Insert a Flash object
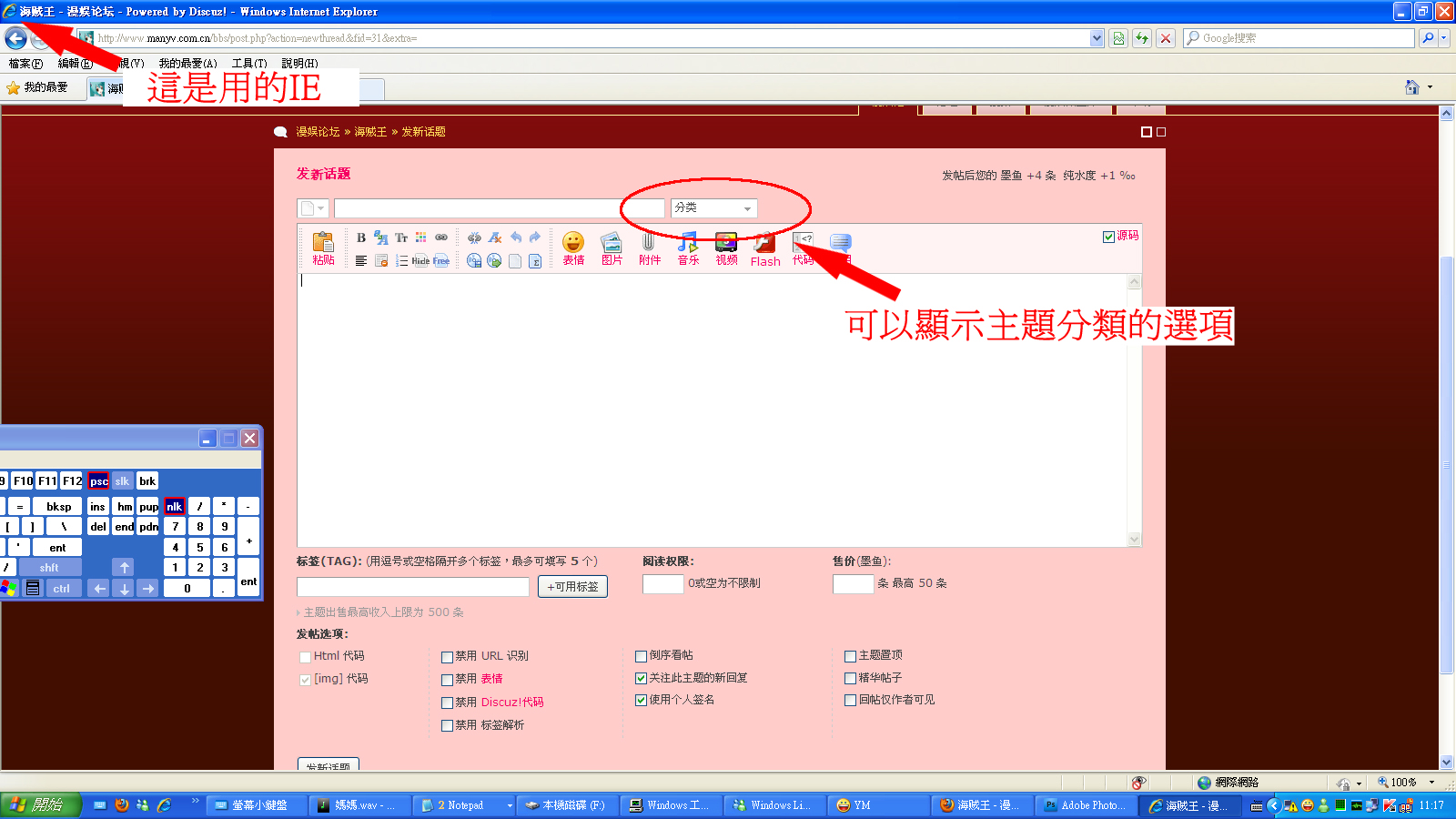Image resolution: width=1456 pixels, height=819 pixels. pyautogui.click(x=765, y=248)
